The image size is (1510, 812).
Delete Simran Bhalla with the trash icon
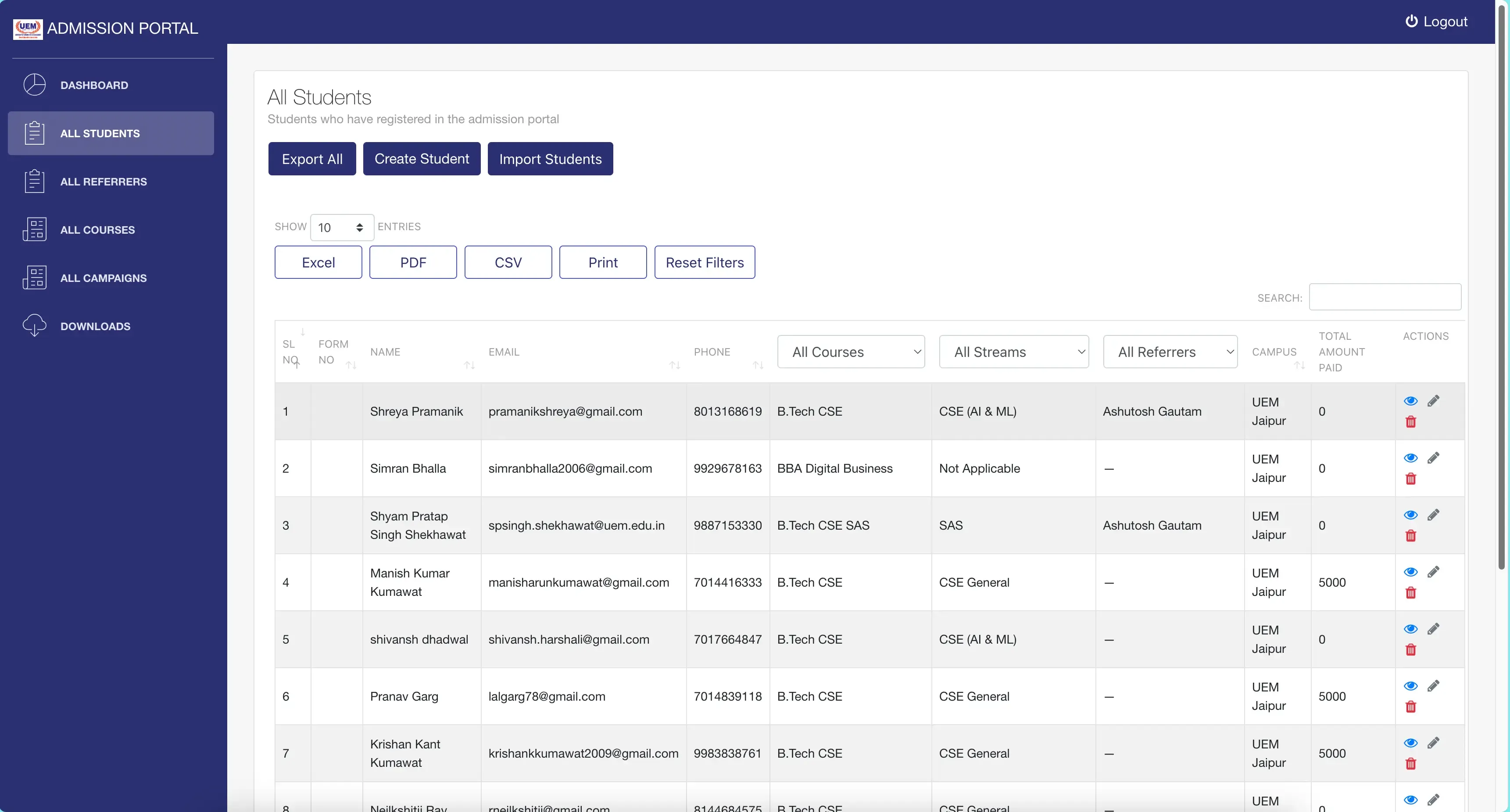1410,479
